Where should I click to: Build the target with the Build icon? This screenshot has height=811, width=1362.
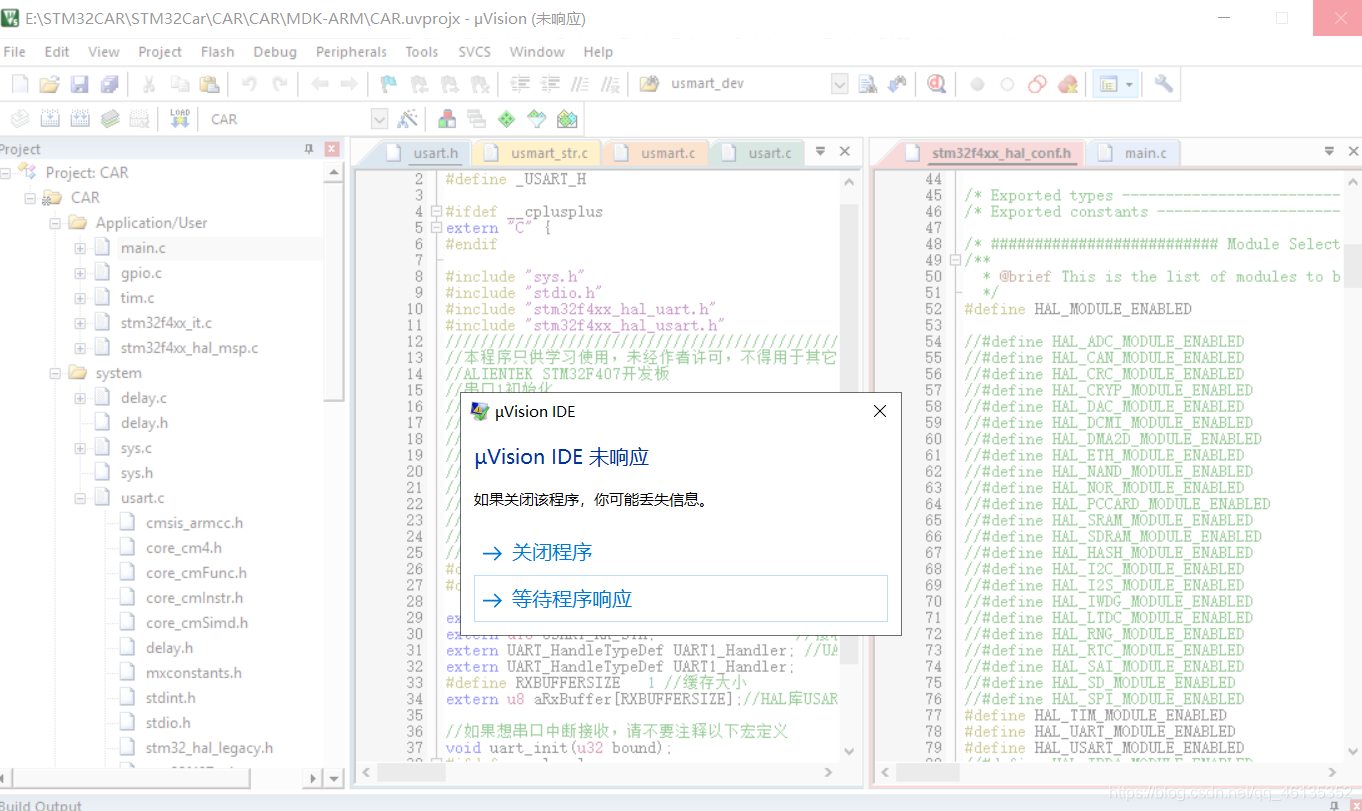(x=49, y=119)
